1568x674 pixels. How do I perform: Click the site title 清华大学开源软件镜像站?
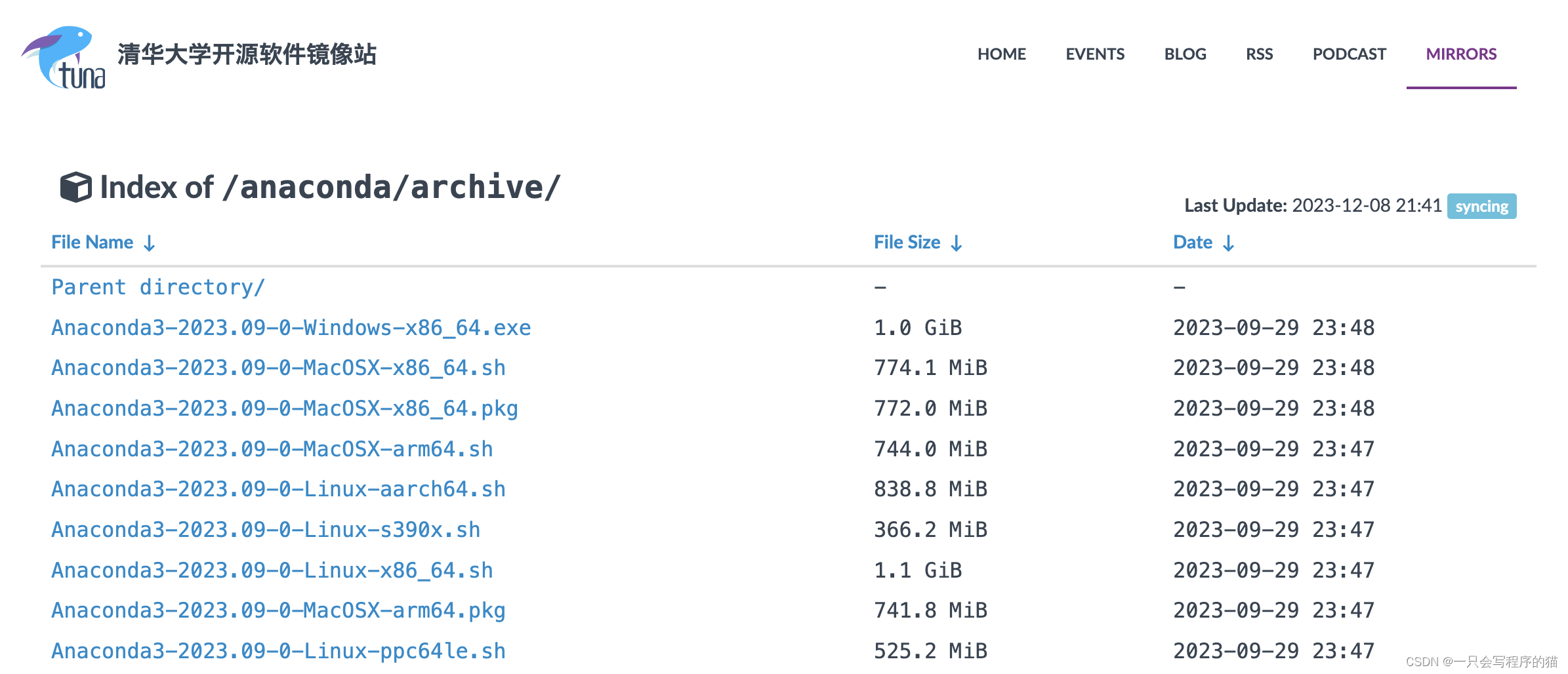[247, 54]
